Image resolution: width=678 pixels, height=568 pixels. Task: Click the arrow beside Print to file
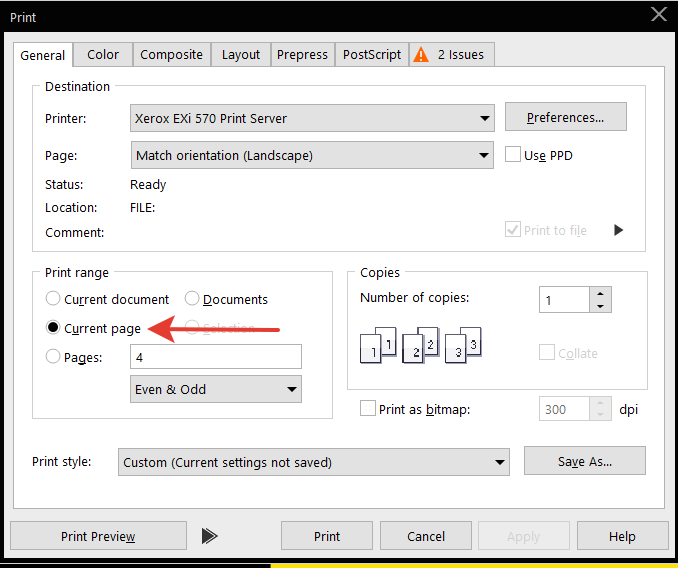[x=618, y=230]
